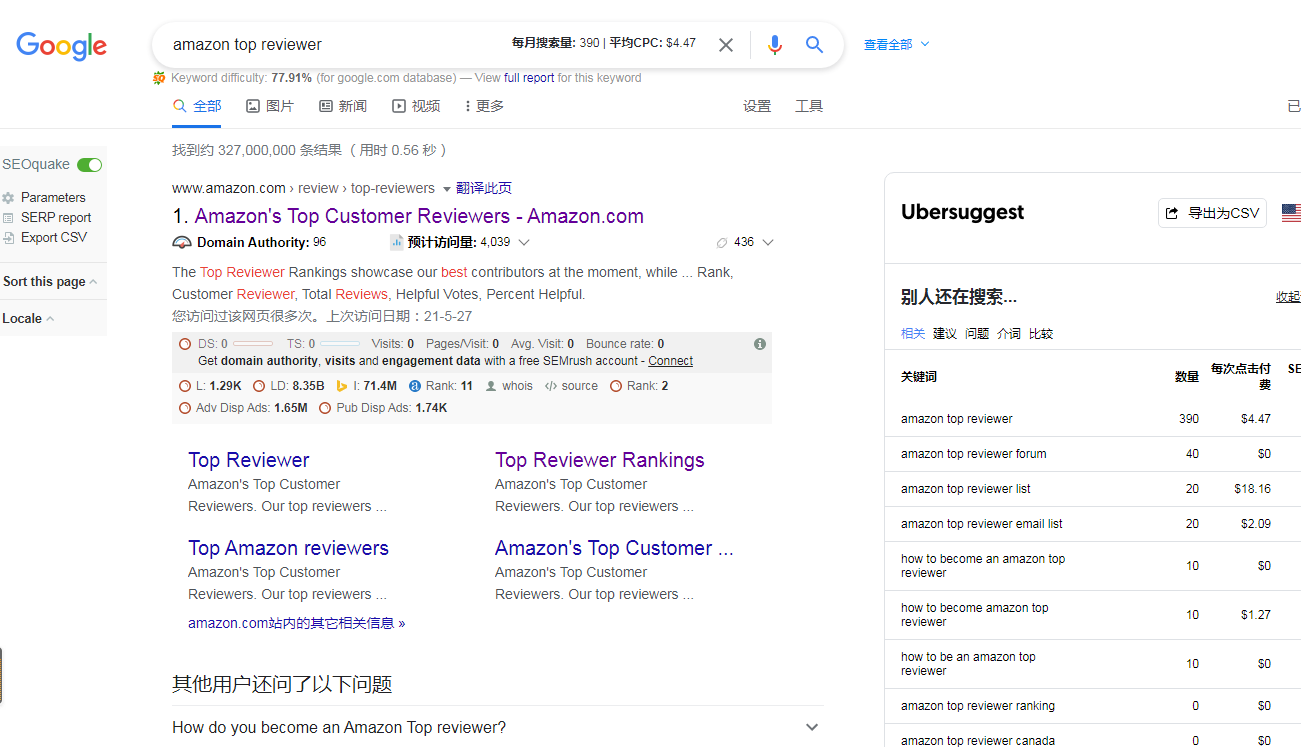Click the DS score bar indicator
The image size is (1301, 747).
(253, 344)
